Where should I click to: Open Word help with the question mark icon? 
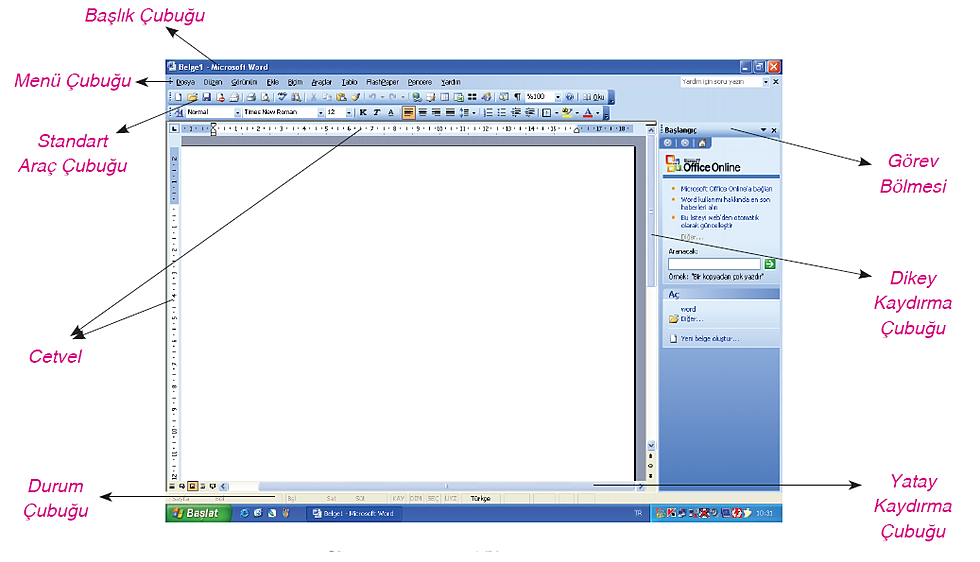coord(569,97)
